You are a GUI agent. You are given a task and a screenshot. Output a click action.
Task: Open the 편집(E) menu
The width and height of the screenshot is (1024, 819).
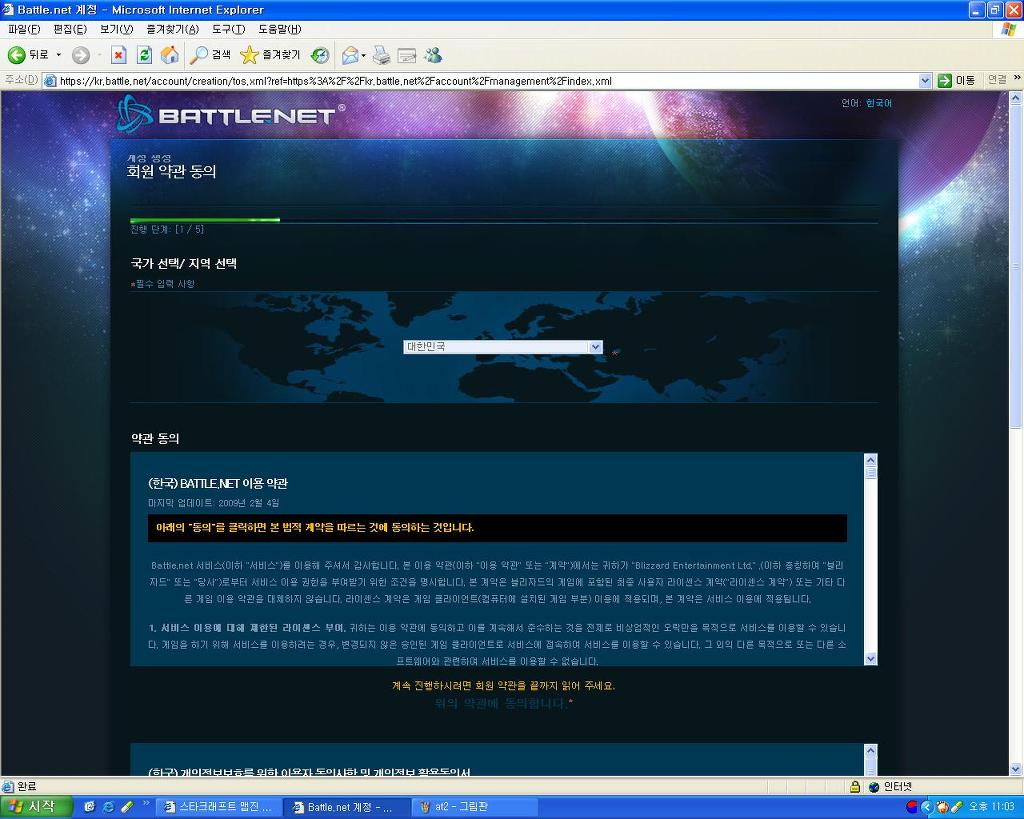pos(70,29)
